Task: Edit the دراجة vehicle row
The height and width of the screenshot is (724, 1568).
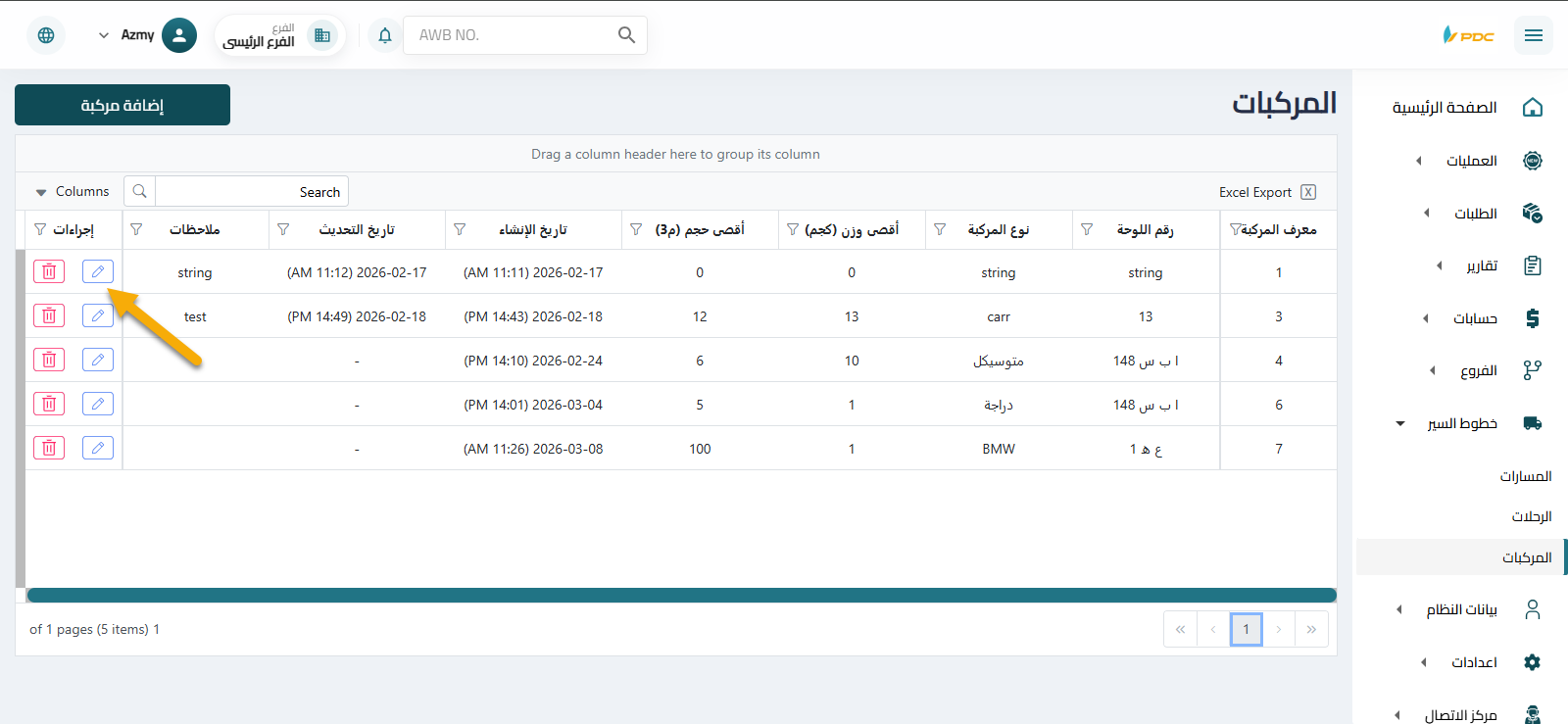Action: tap(98, 404)
